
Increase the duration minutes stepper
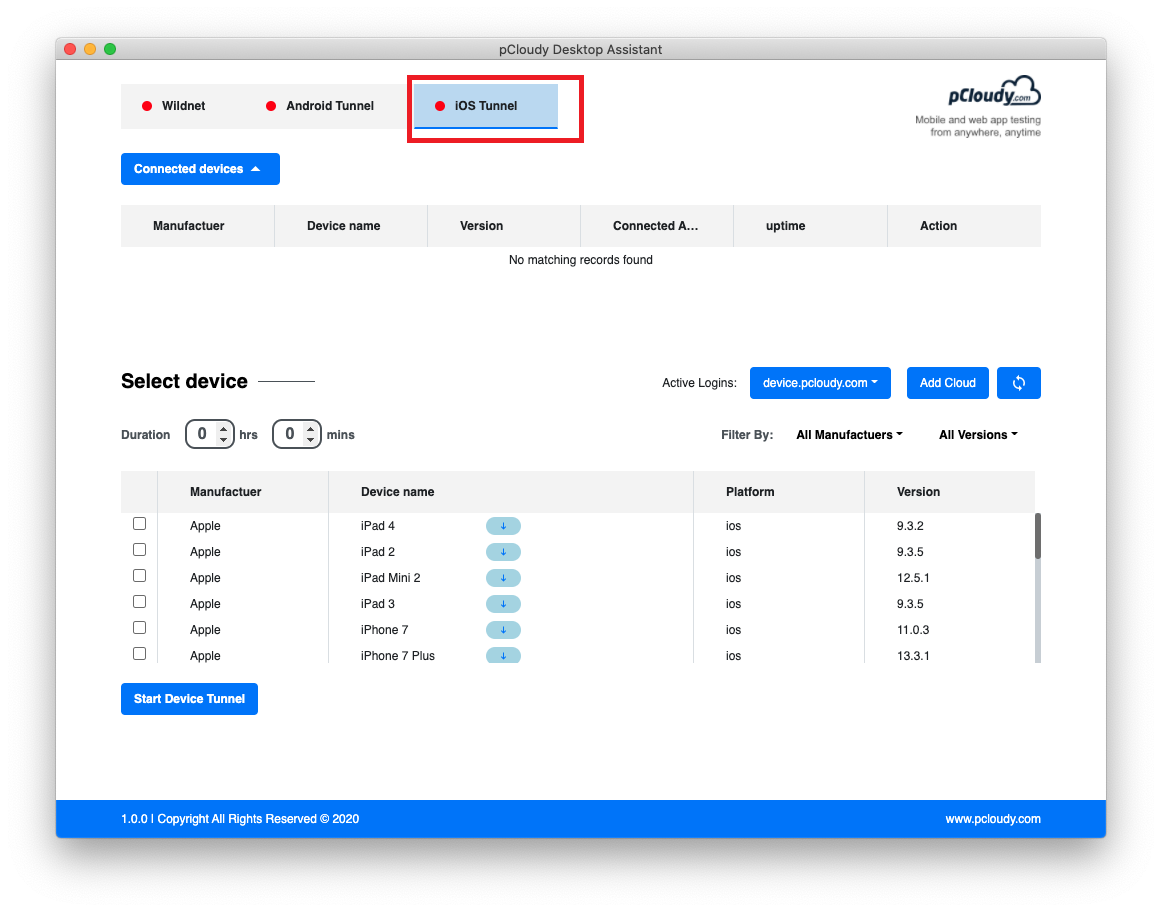311,428
